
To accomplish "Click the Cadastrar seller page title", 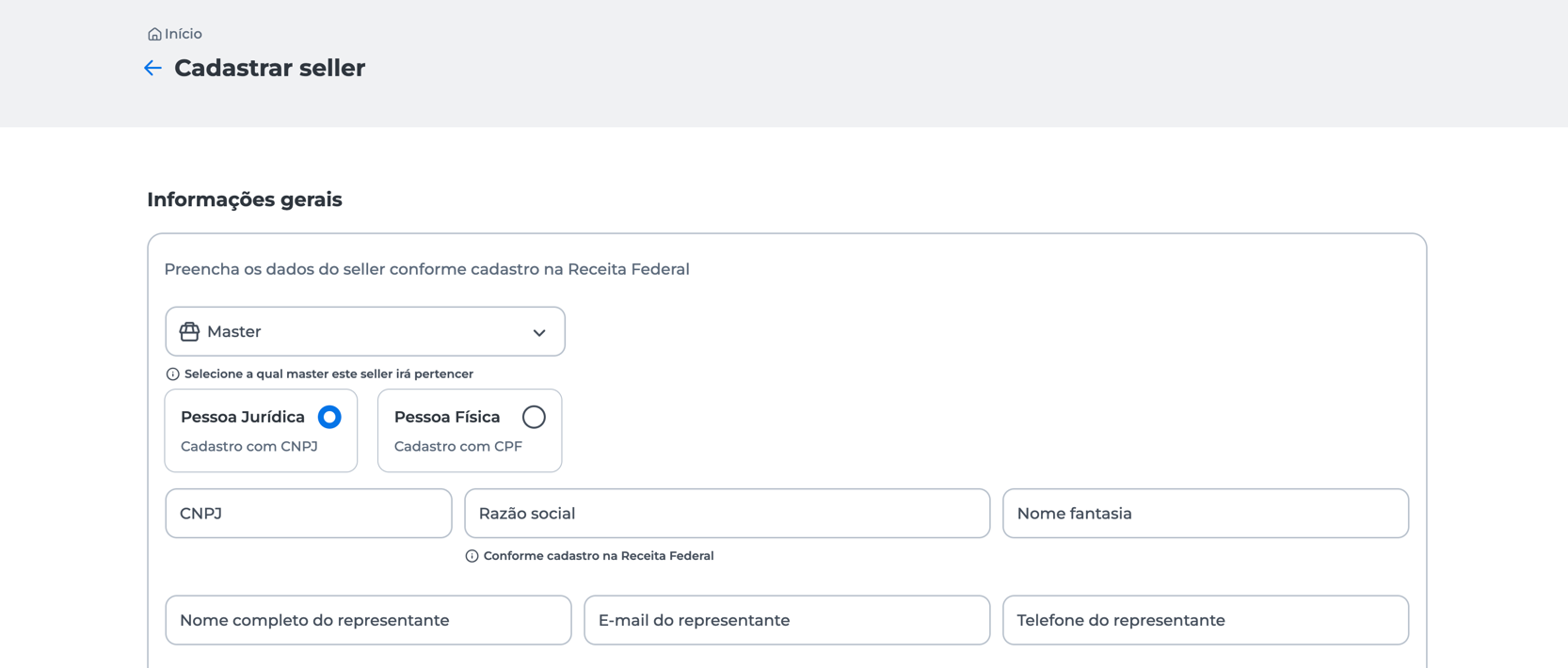I will pyautogui.click(x=269, y=68).
